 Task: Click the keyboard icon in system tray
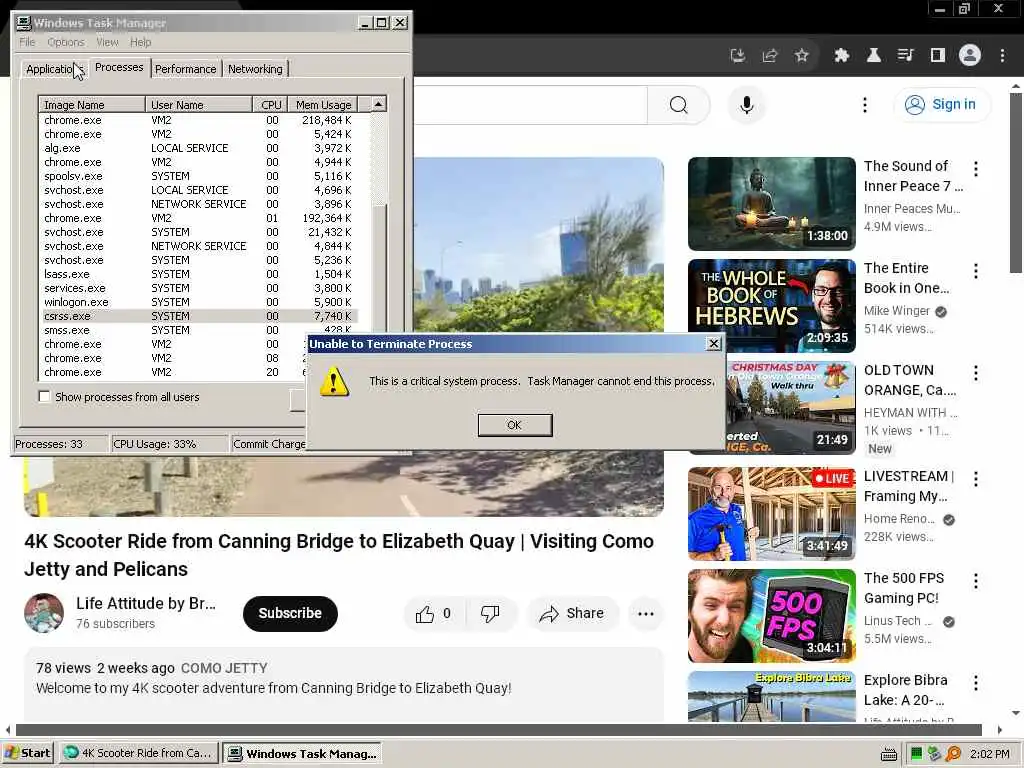click(888, 754)
